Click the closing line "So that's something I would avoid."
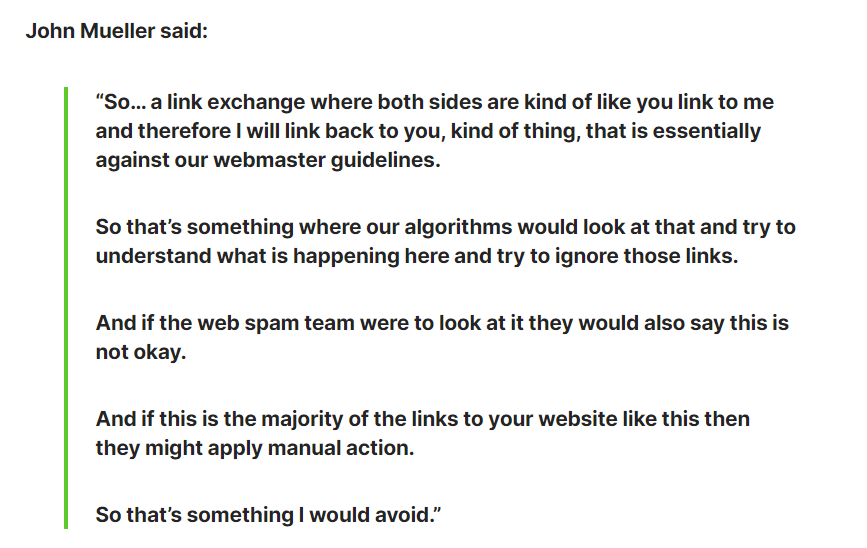Viewport: 867px width, 548px height. tap(269, 515)
